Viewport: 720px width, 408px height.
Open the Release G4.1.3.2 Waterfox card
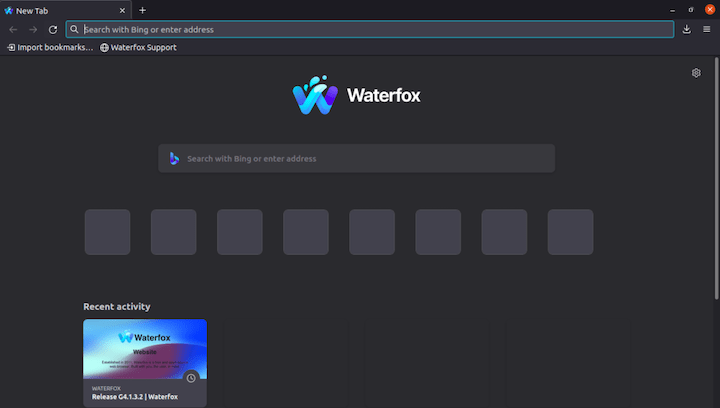(x=145, y=363)
